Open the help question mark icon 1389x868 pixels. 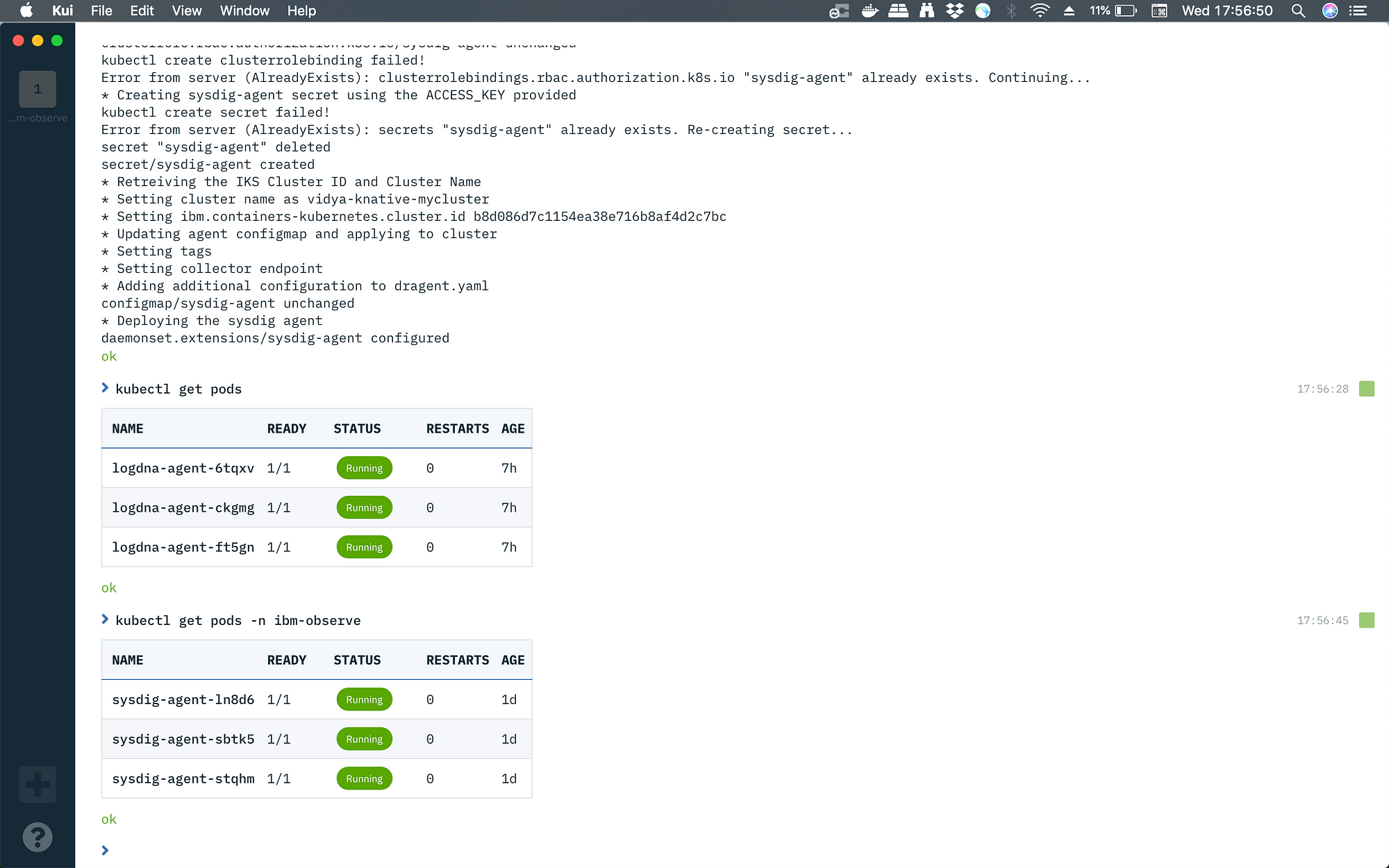point(38,837)
